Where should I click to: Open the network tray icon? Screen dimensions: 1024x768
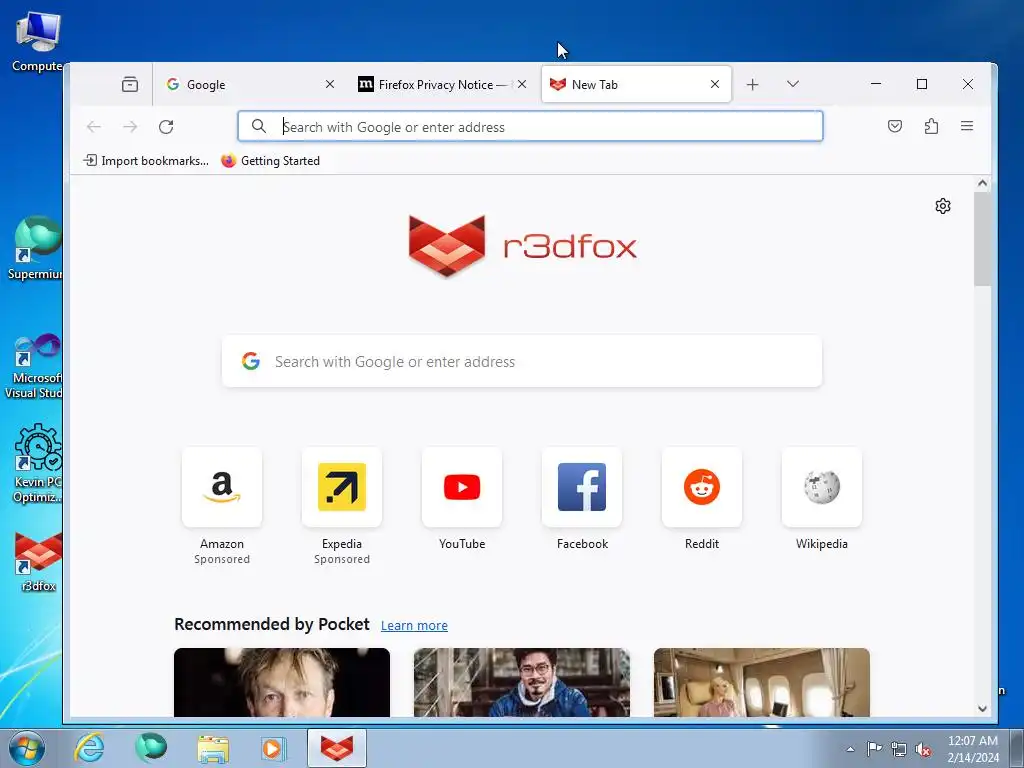[x=899, y=749]
